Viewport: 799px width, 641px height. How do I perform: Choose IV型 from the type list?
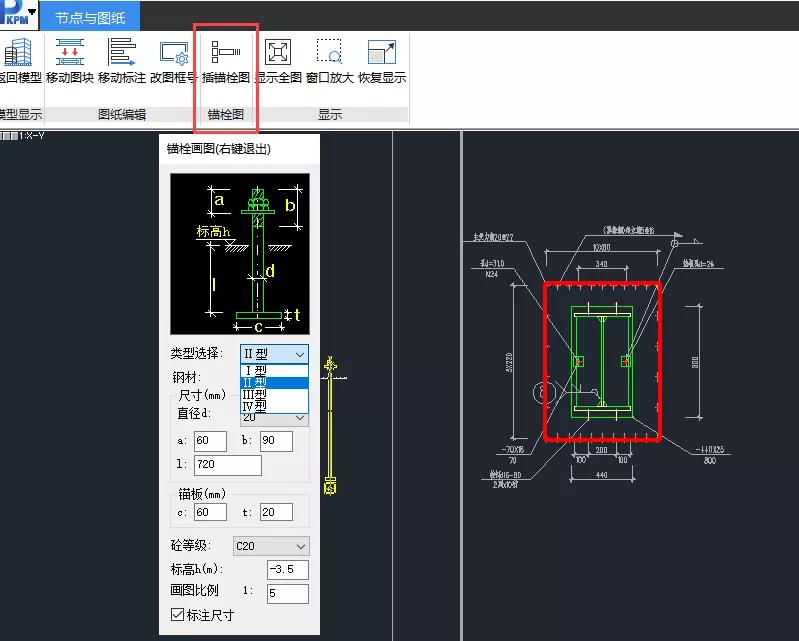click(x=274, y=406)
